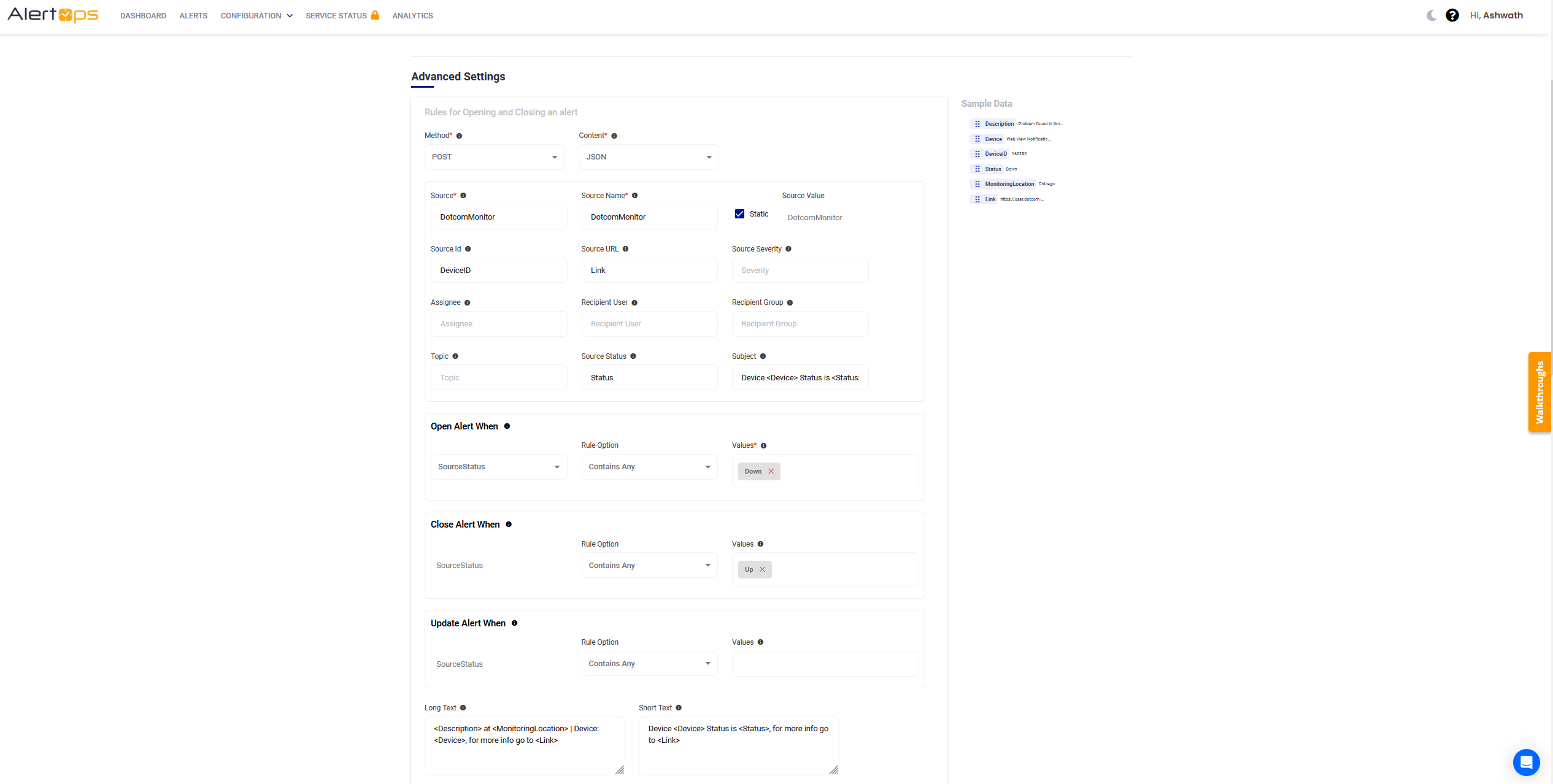The width and height of the screenshot is (1553, 784).
Task: Click info icon beside Source Severity
Action: tap(788, 249)
